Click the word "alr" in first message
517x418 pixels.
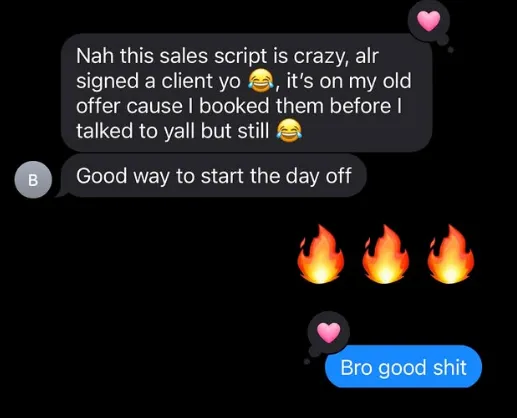(x=367, y=56)
